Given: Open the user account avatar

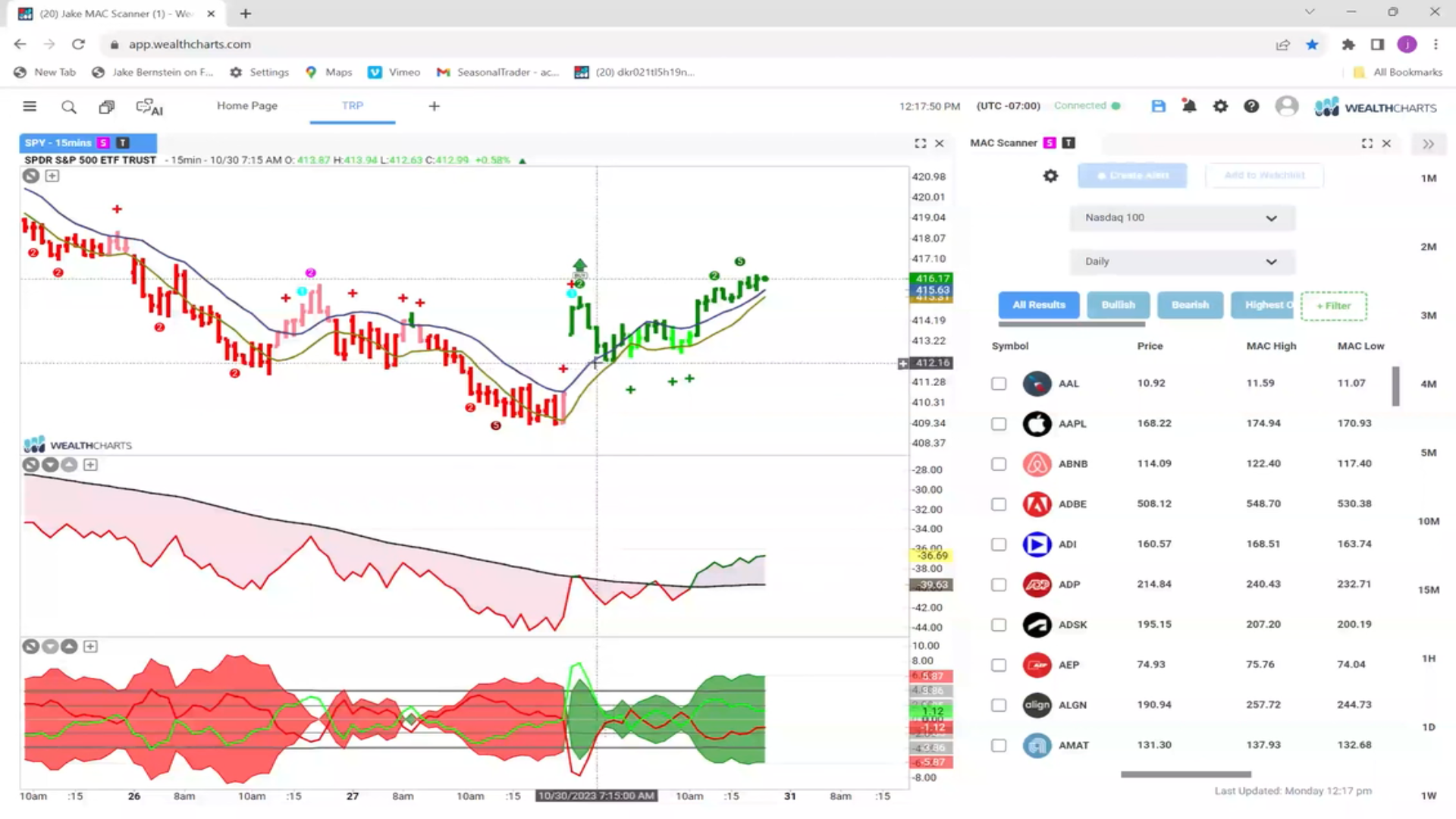Looking at the screenshot, I should tap(1287, 106).
